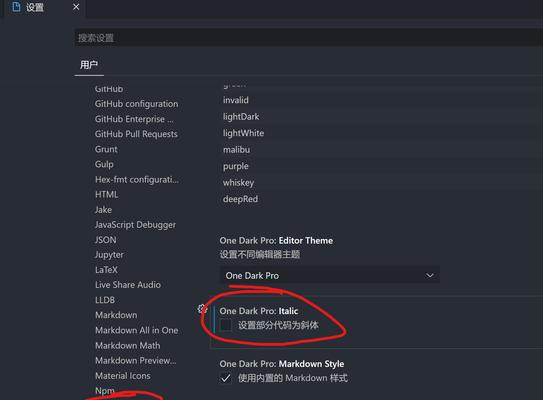Select the malibu color entry
This screenshot has width=543, height=400.
click(237, 150)
